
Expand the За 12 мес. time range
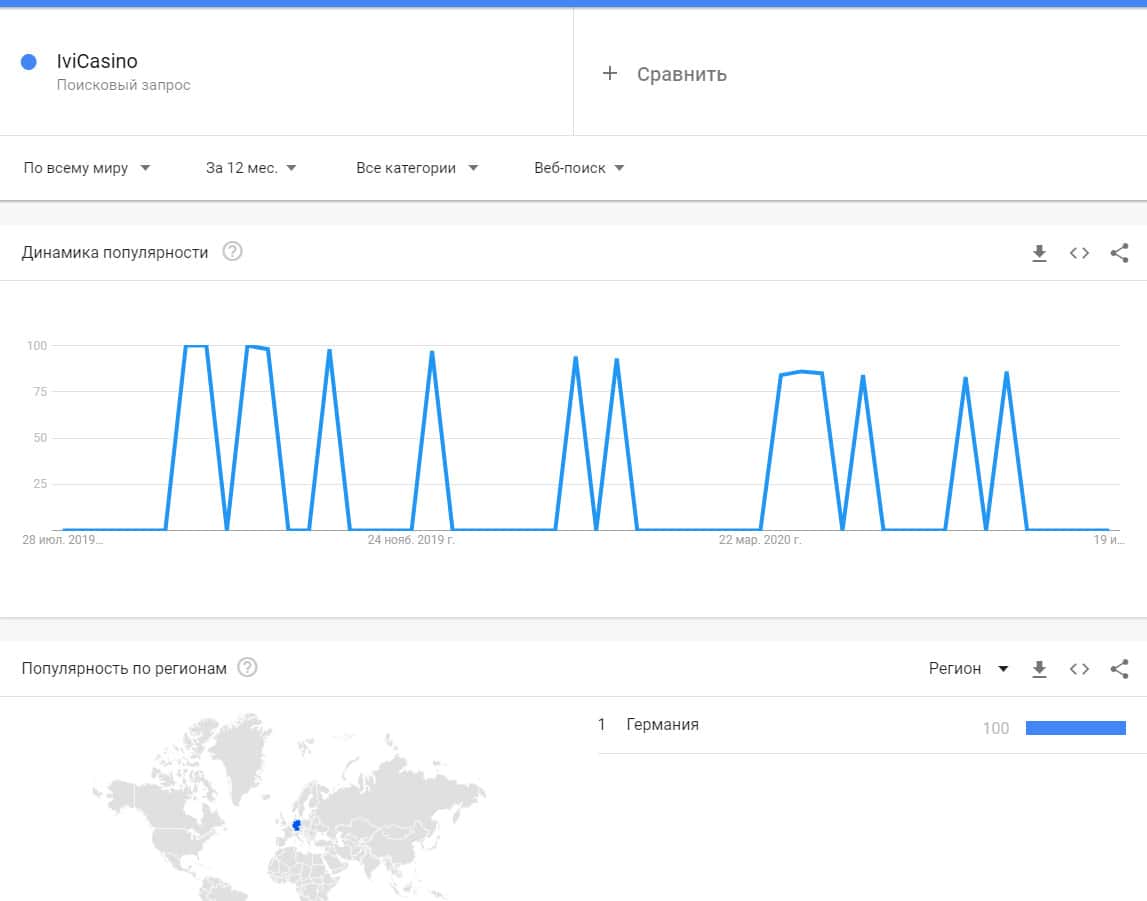coord(251,168)
